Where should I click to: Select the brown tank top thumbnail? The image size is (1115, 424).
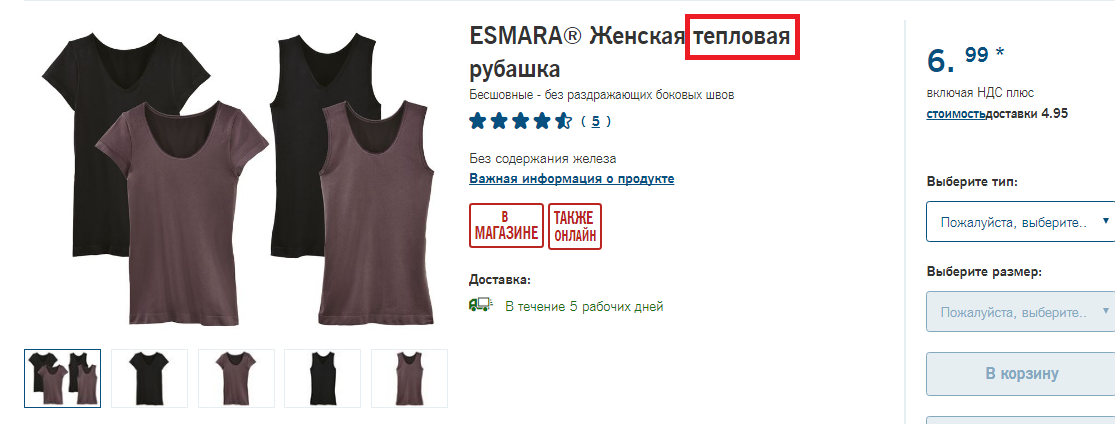point(410,378)
